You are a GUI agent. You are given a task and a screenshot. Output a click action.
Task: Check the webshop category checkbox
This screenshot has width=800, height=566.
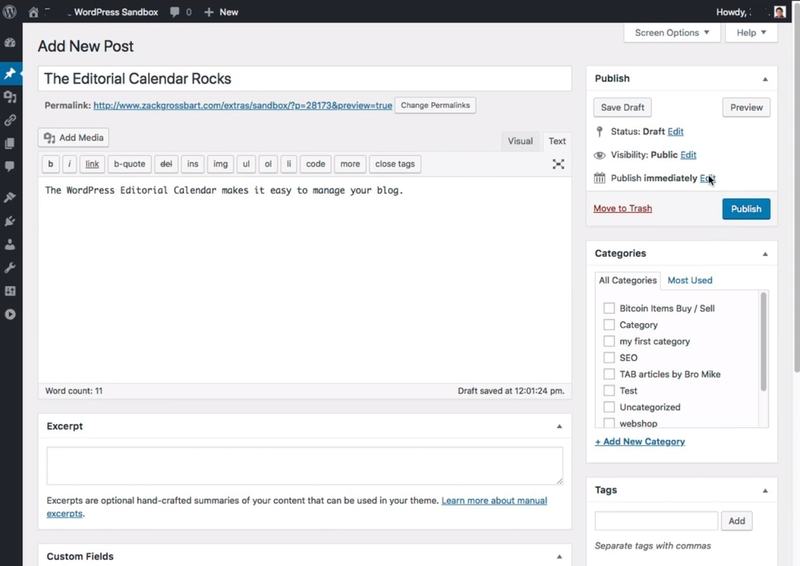coord(609,423)
